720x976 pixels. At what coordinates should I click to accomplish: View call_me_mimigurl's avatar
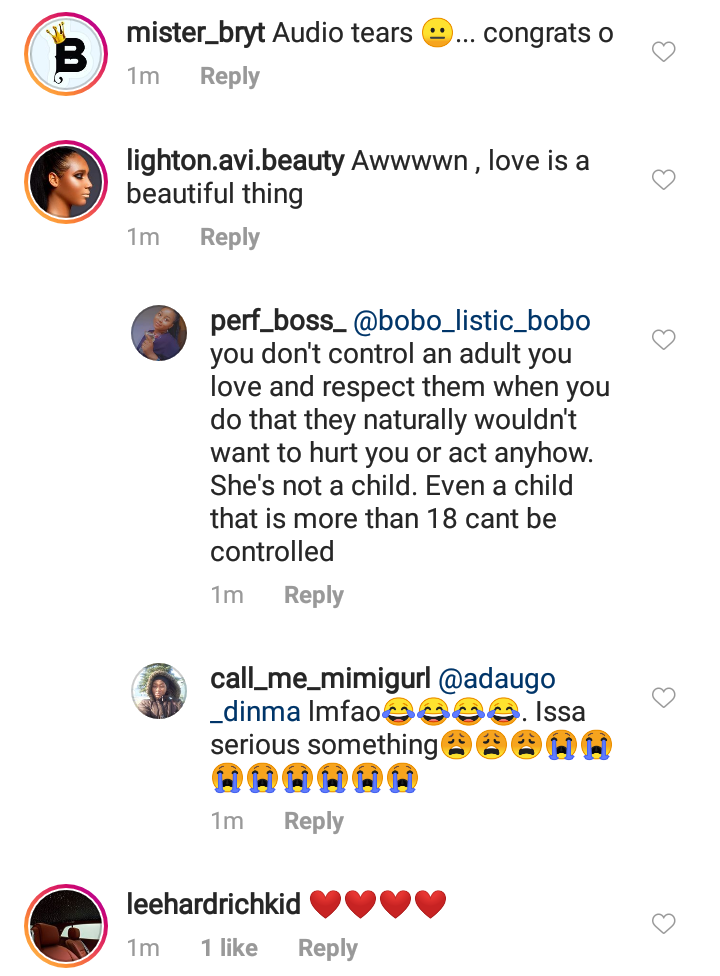click(x=159, y=690)
